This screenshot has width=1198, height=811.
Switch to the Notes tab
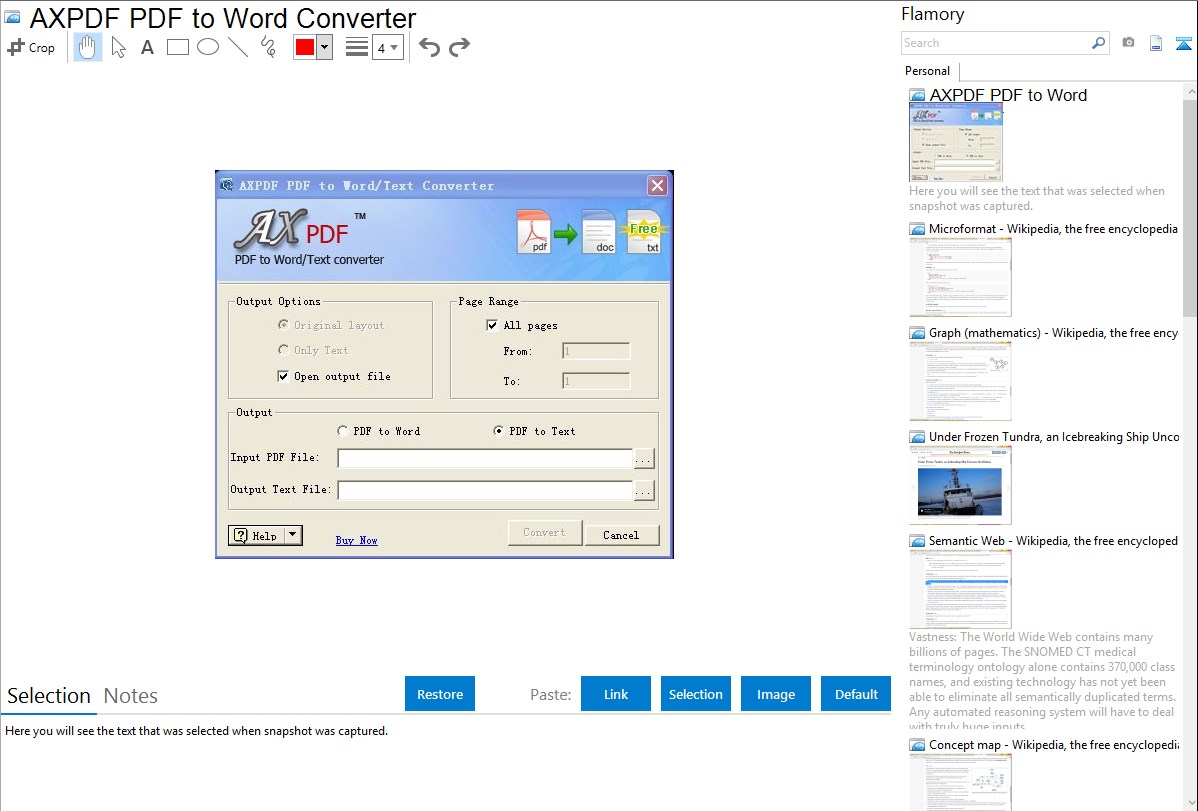[x=131, y=696]
